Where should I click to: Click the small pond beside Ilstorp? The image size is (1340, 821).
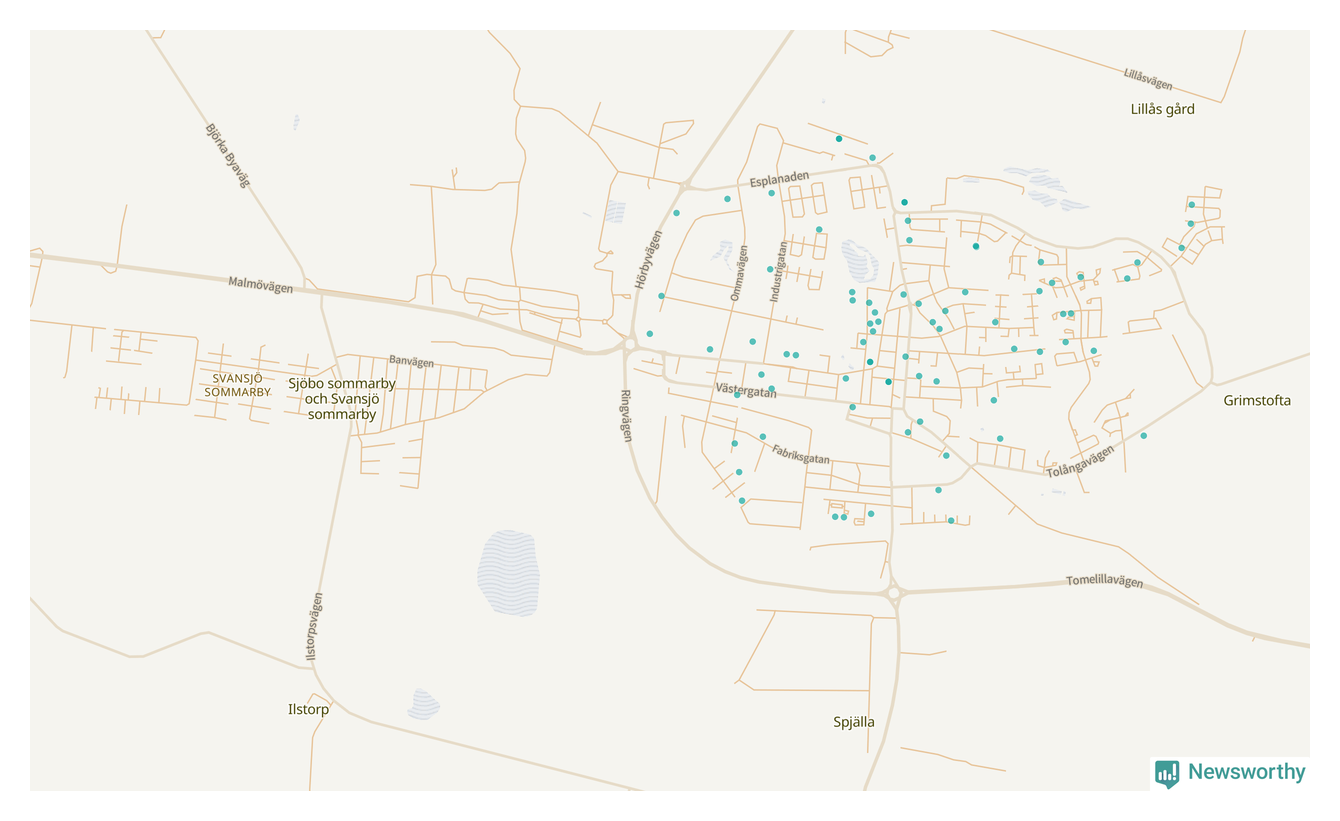[x=424, y=704]
